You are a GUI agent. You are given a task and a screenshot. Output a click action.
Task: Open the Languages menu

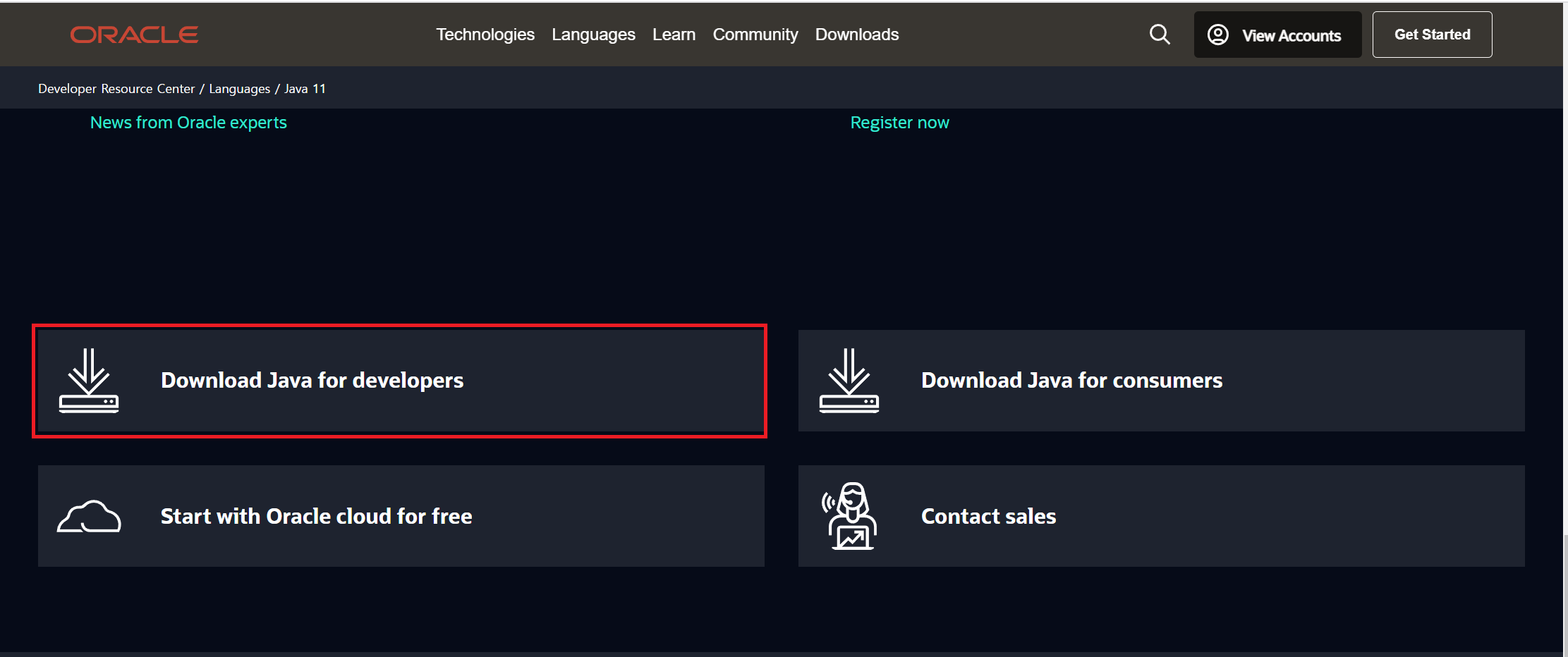pyautogui.click(x=593, y=35)
